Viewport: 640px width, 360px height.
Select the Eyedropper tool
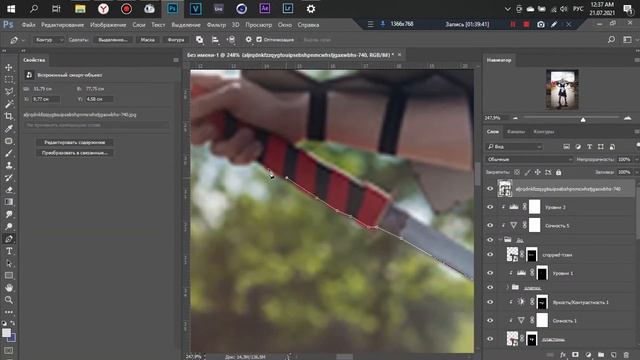pyautogui.click(x=9, y=129)
